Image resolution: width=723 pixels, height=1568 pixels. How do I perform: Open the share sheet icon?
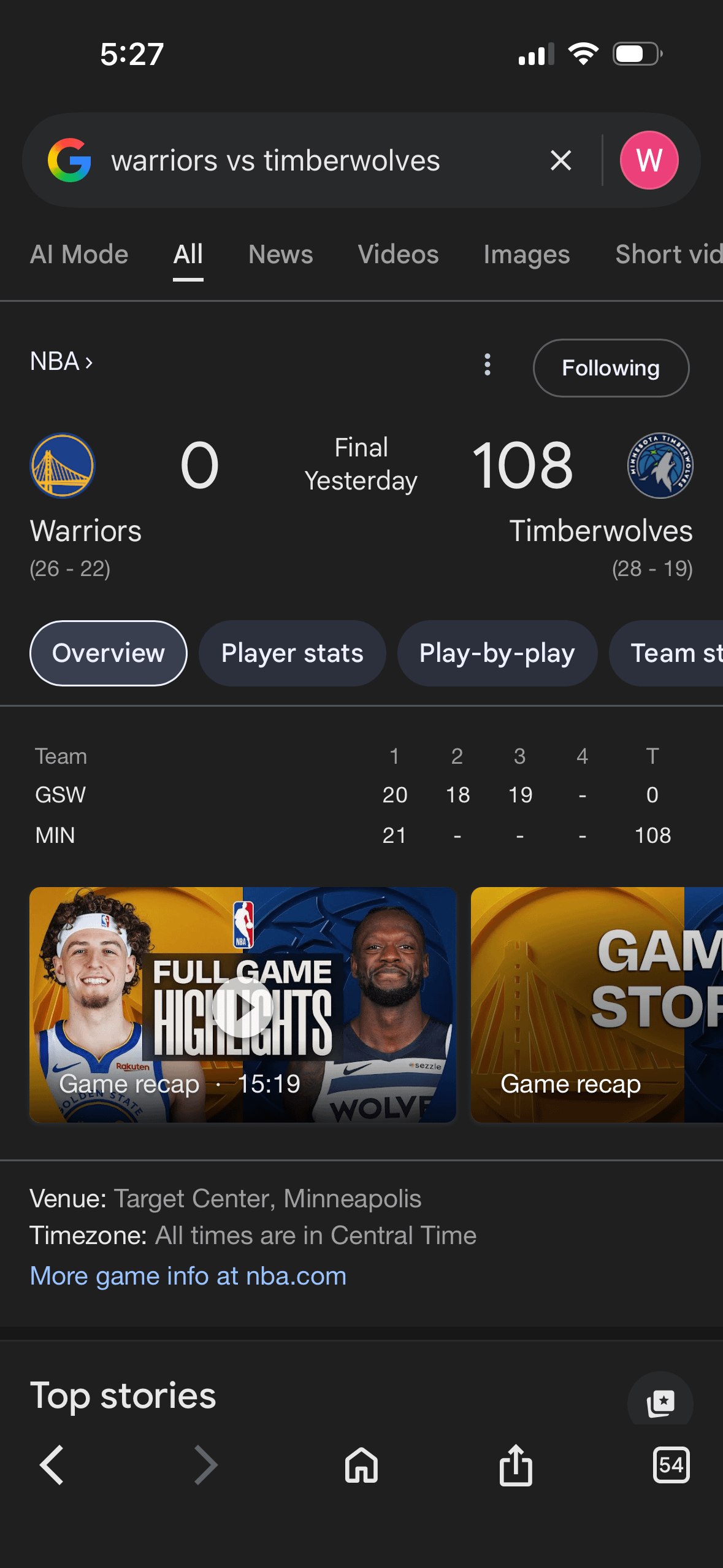click(x=516, y=1465)
